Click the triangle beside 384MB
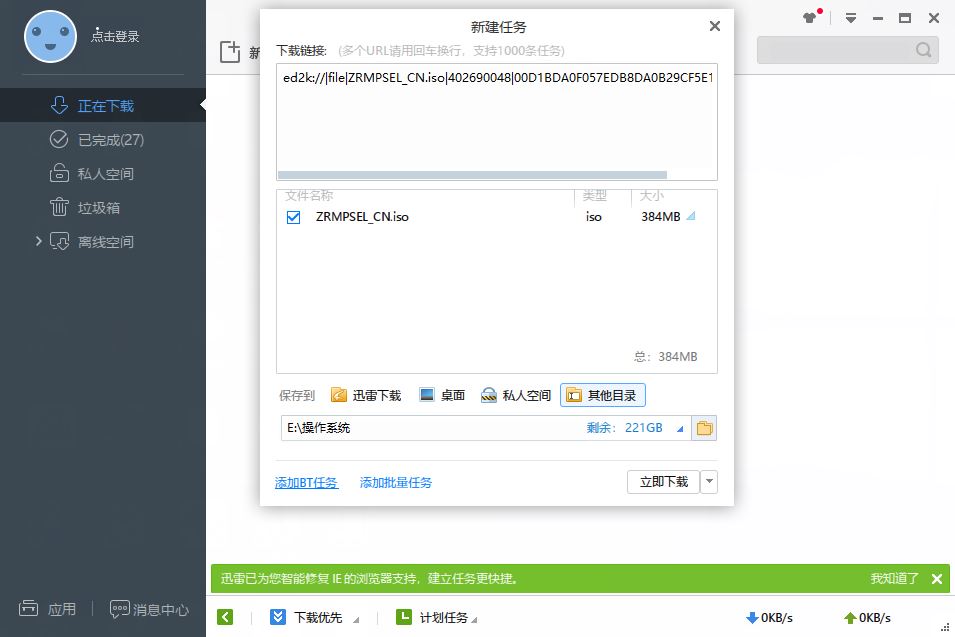 click(x=691, y=216)
